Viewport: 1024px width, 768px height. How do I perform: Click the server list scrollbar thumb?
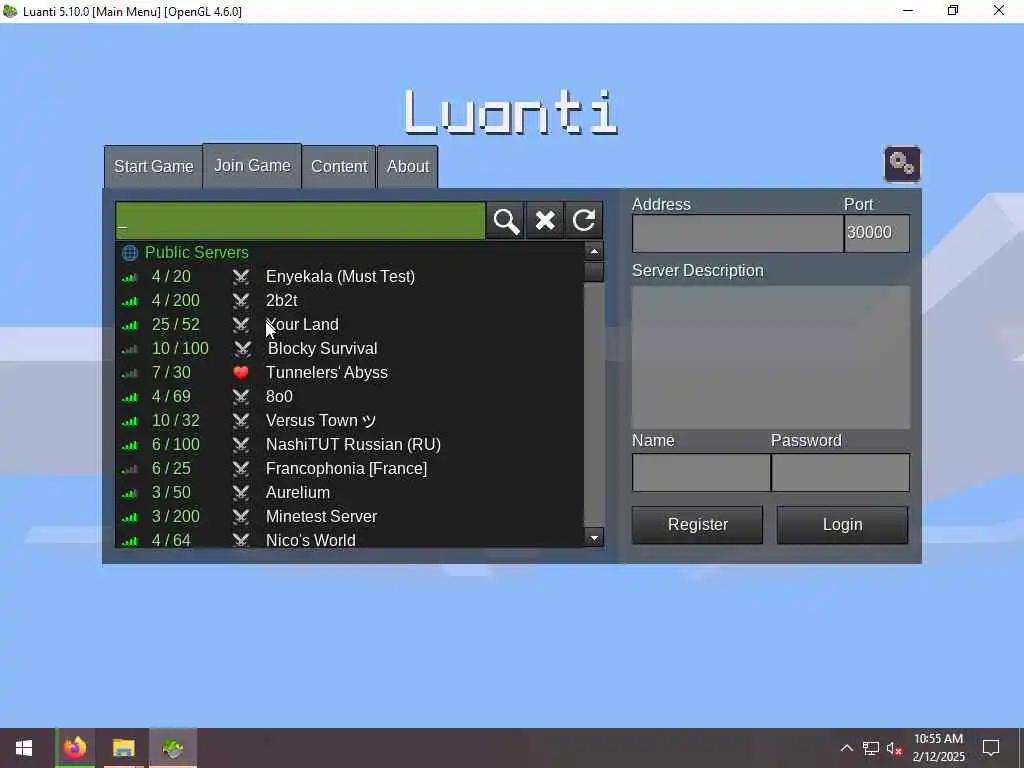[x=594, y=271]
